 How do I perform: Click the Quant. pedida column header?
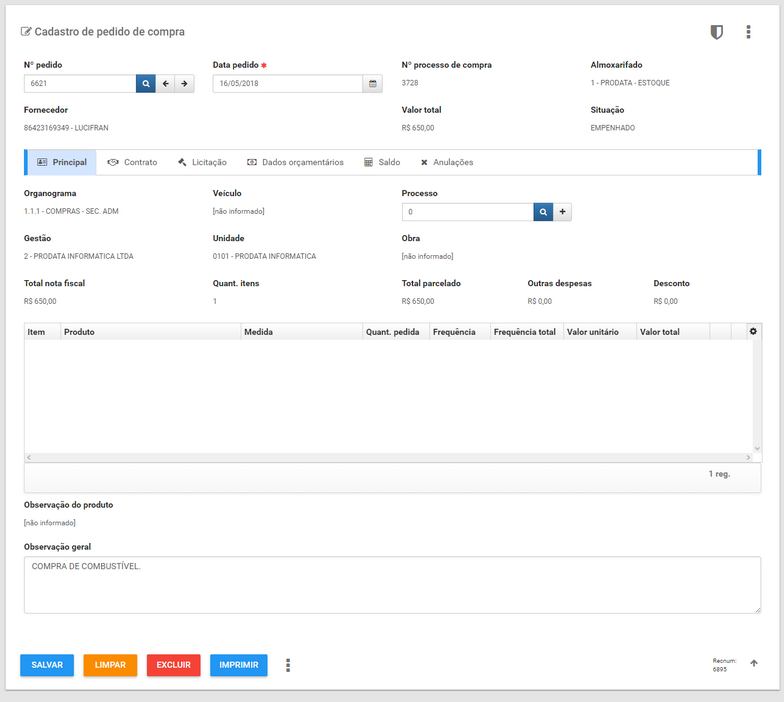(x=396, y=332)
